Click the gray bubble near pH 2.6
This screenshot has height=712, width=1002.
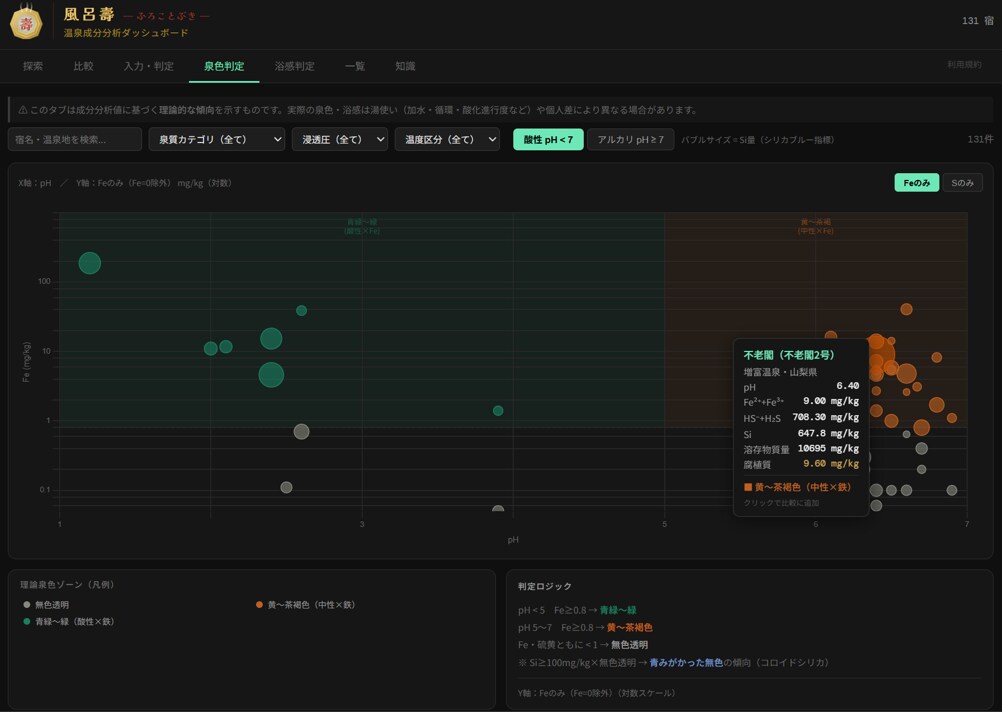(301, 431)
